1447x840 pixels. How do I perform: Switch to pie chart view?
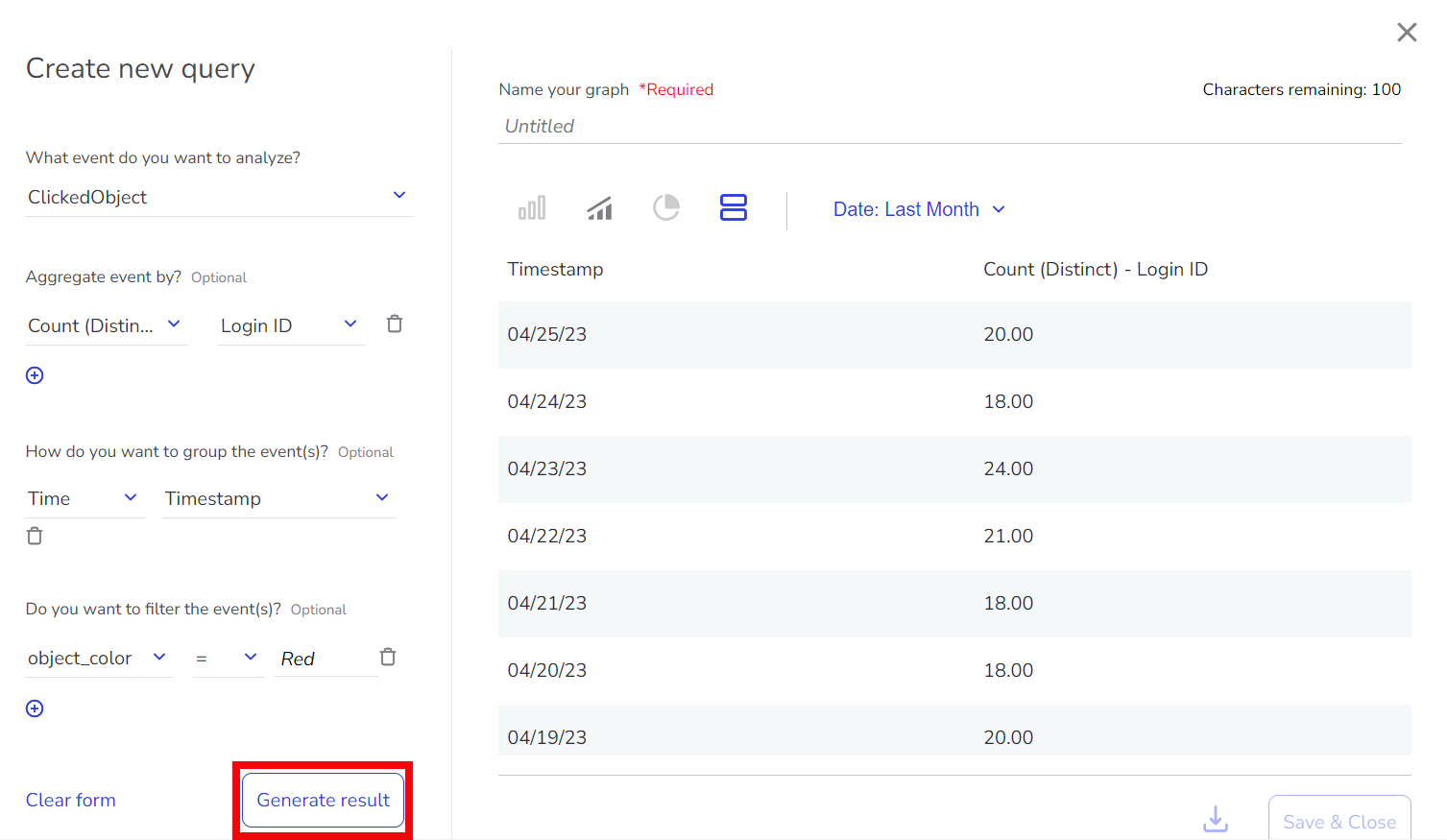(666, 207)
